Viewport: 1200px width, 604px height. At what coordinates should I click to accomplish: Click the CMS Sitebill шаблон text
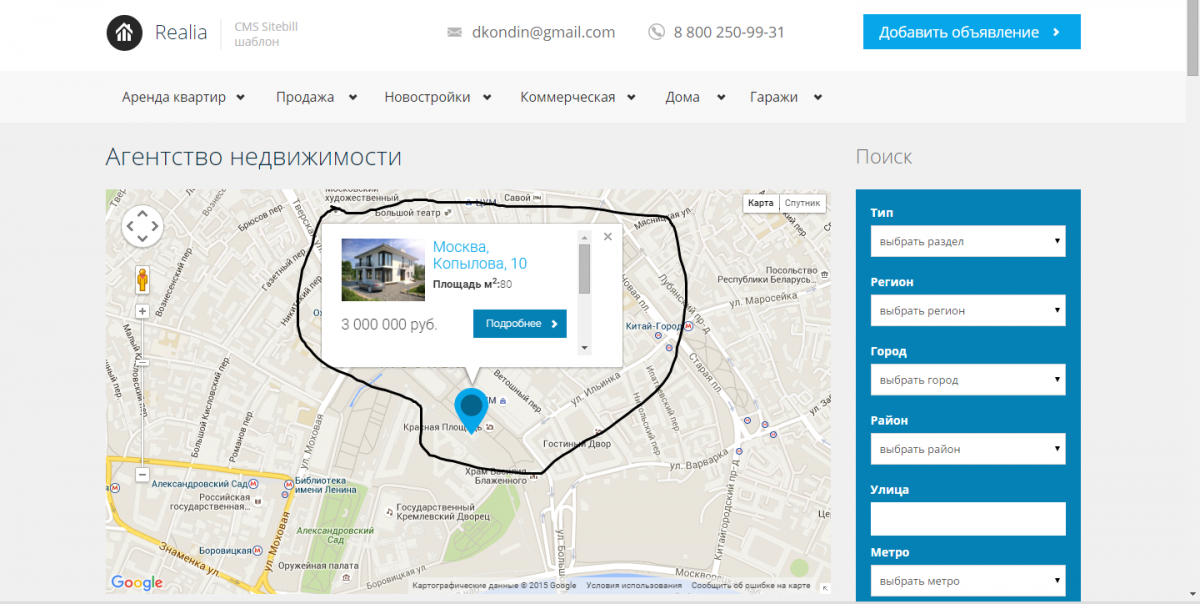[x=266, y=34]
